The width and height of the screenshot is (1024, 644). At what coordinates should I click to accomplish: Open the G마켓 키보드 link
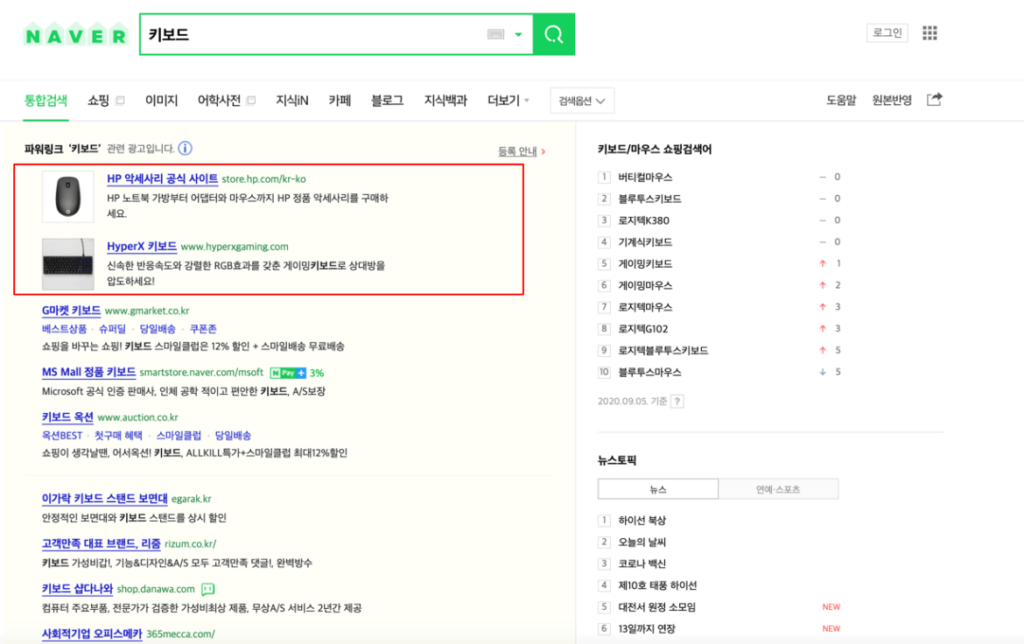point(71,310)
